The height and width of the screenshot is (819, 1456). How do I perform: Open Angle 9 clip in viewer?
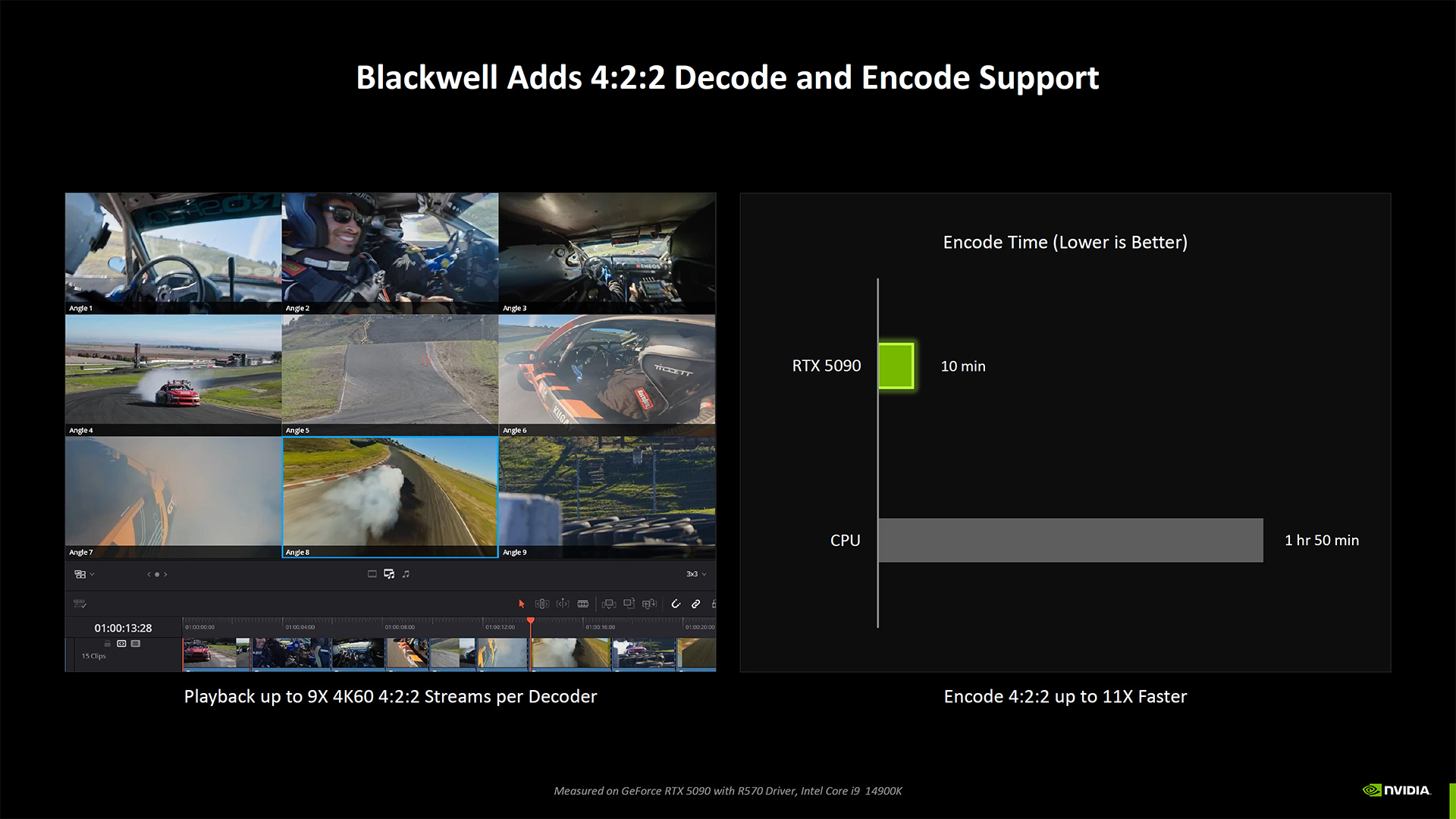click(608, 494)
